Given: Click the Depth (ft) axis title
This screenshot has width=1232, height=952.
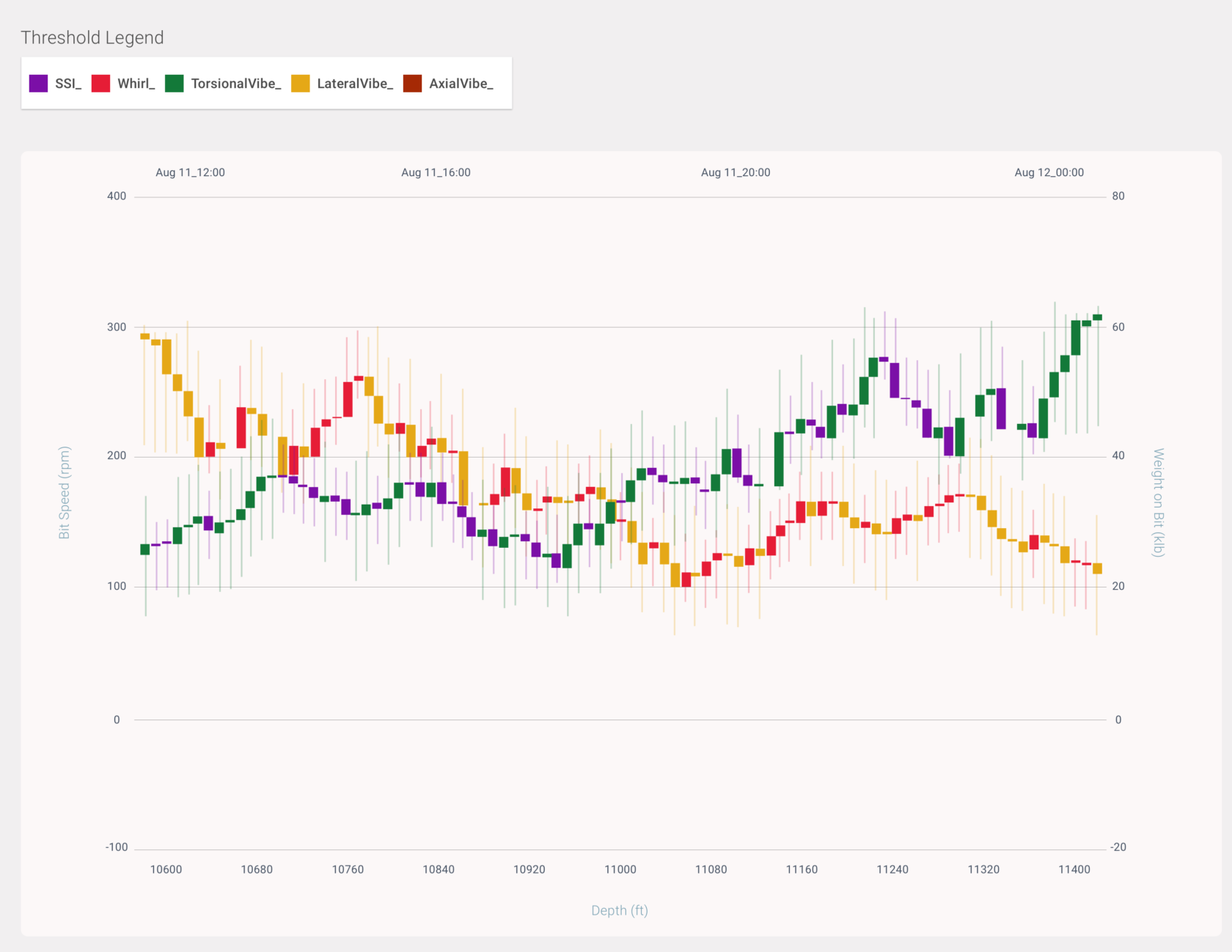Looking at the screenshot, I should (x=620, y=910).
